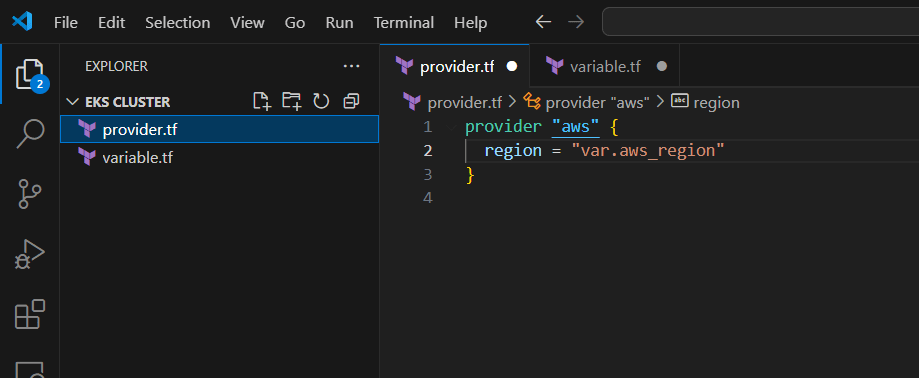Screen dimensions: 919x378
Task: Open the Search view in activity bar
Action: click(x=30, y=134)
